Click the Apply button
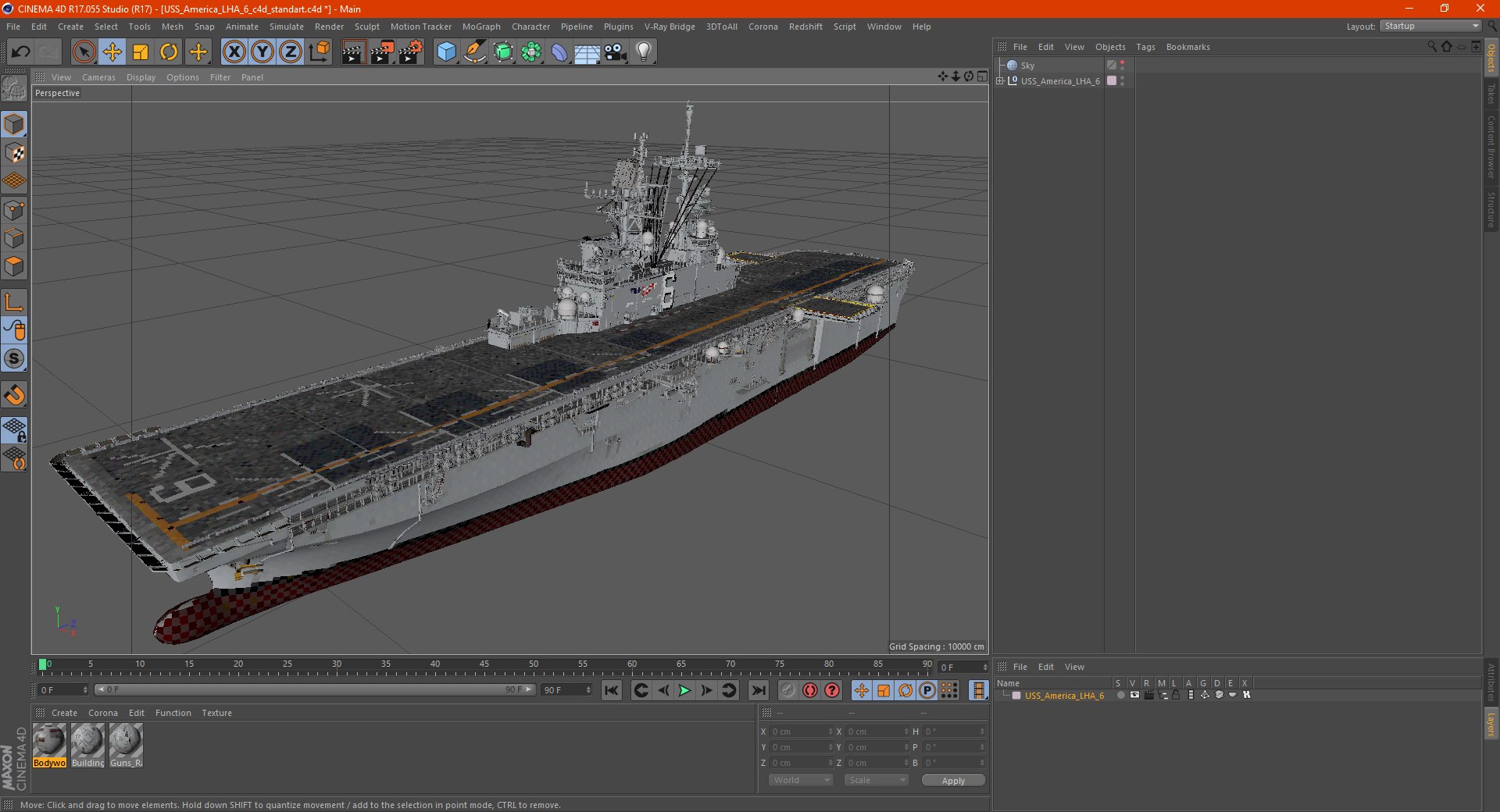 pyautogui.click(x=953, y=781)
